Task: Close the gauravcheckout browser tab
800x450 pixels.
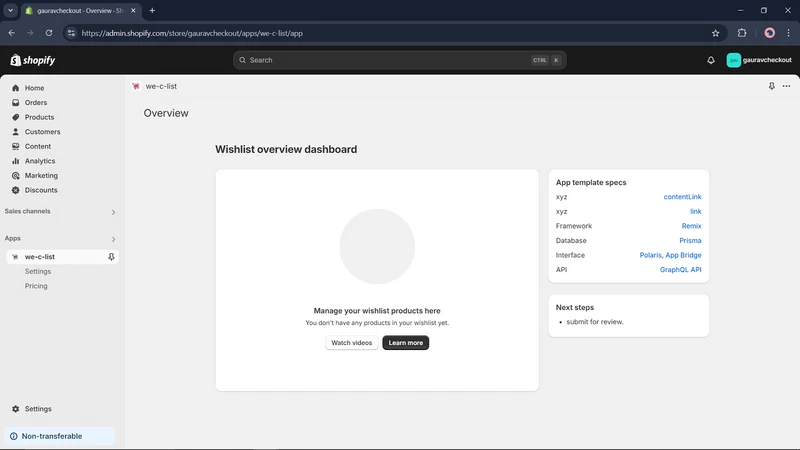Action: point(133,10)
